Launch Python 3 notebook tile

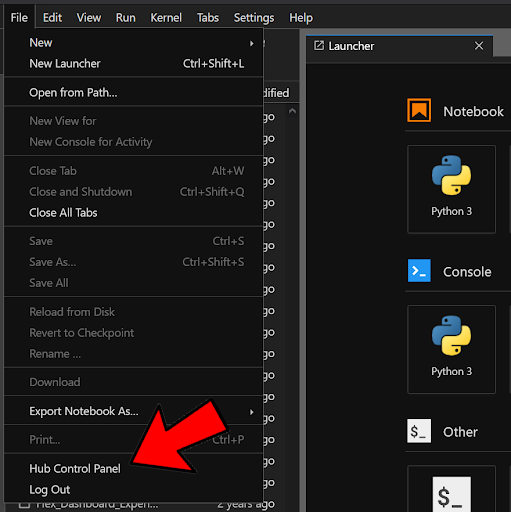(451, 189)
